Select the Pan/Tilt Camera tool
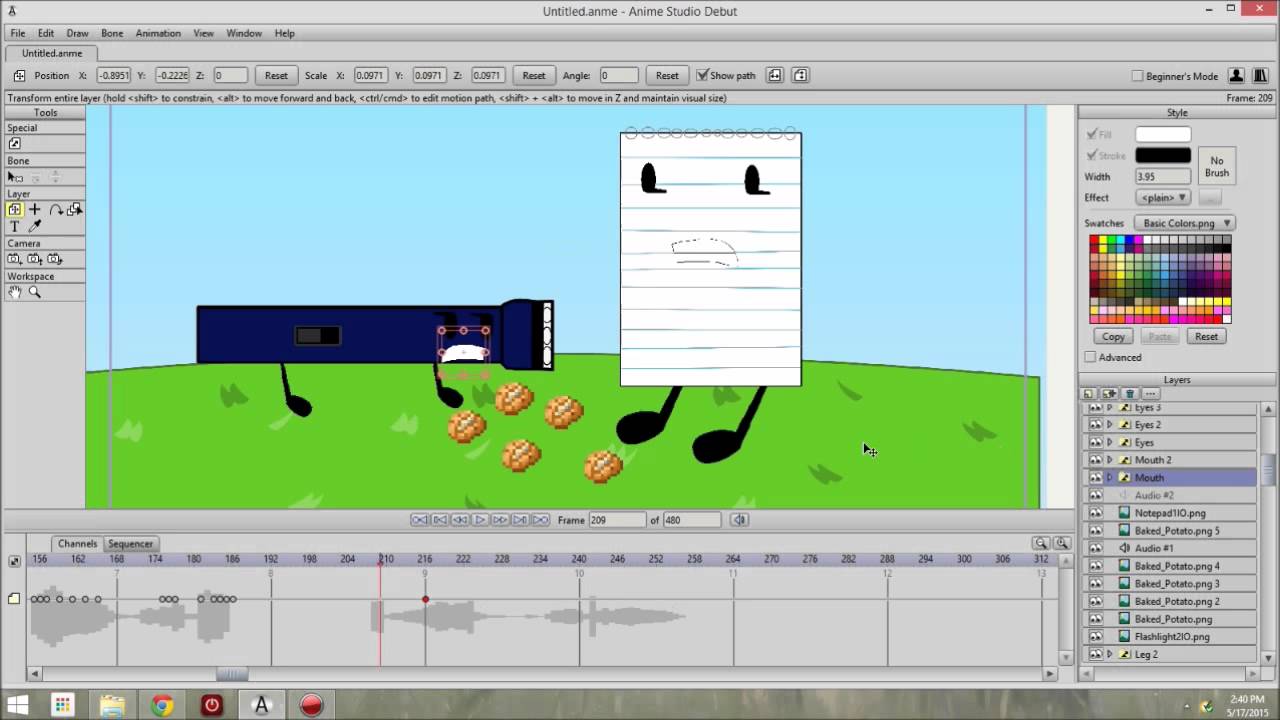This screenshot has width=1280, height=720. [x=55, y=259]
